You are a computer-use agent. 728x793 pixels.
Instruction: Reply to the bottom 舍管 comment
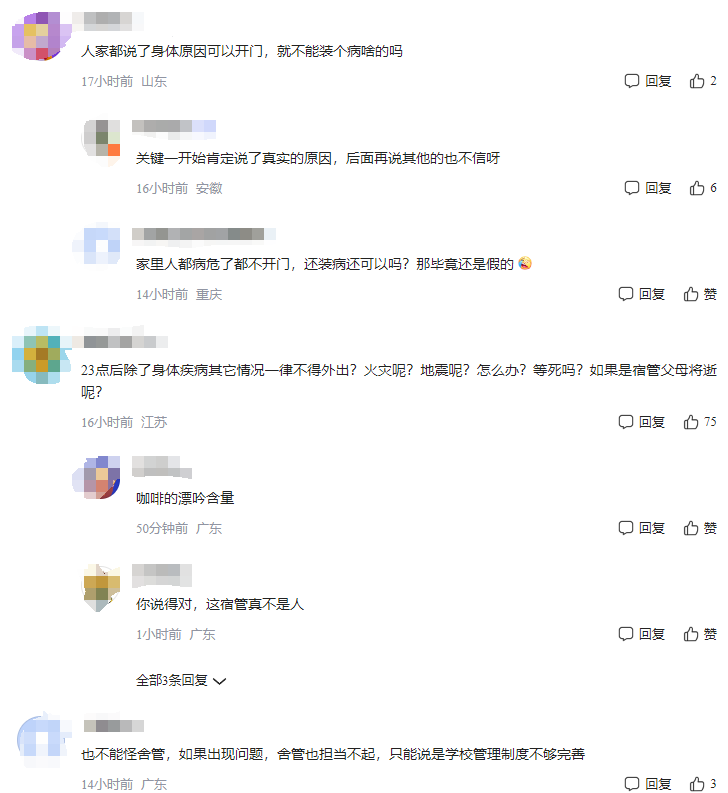(x=648, y=784)
